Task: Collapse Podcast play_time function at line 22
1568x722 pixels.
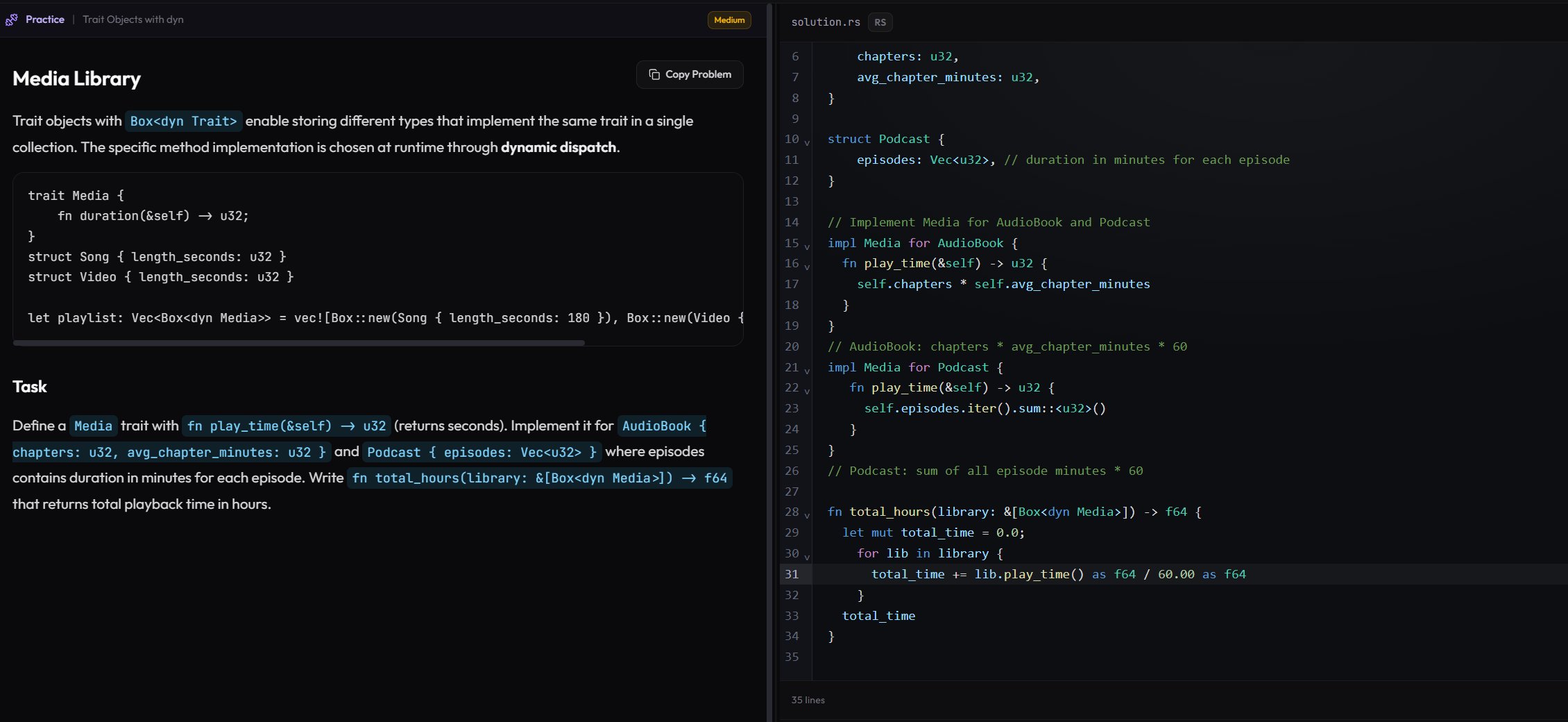Action: [807, 390]
